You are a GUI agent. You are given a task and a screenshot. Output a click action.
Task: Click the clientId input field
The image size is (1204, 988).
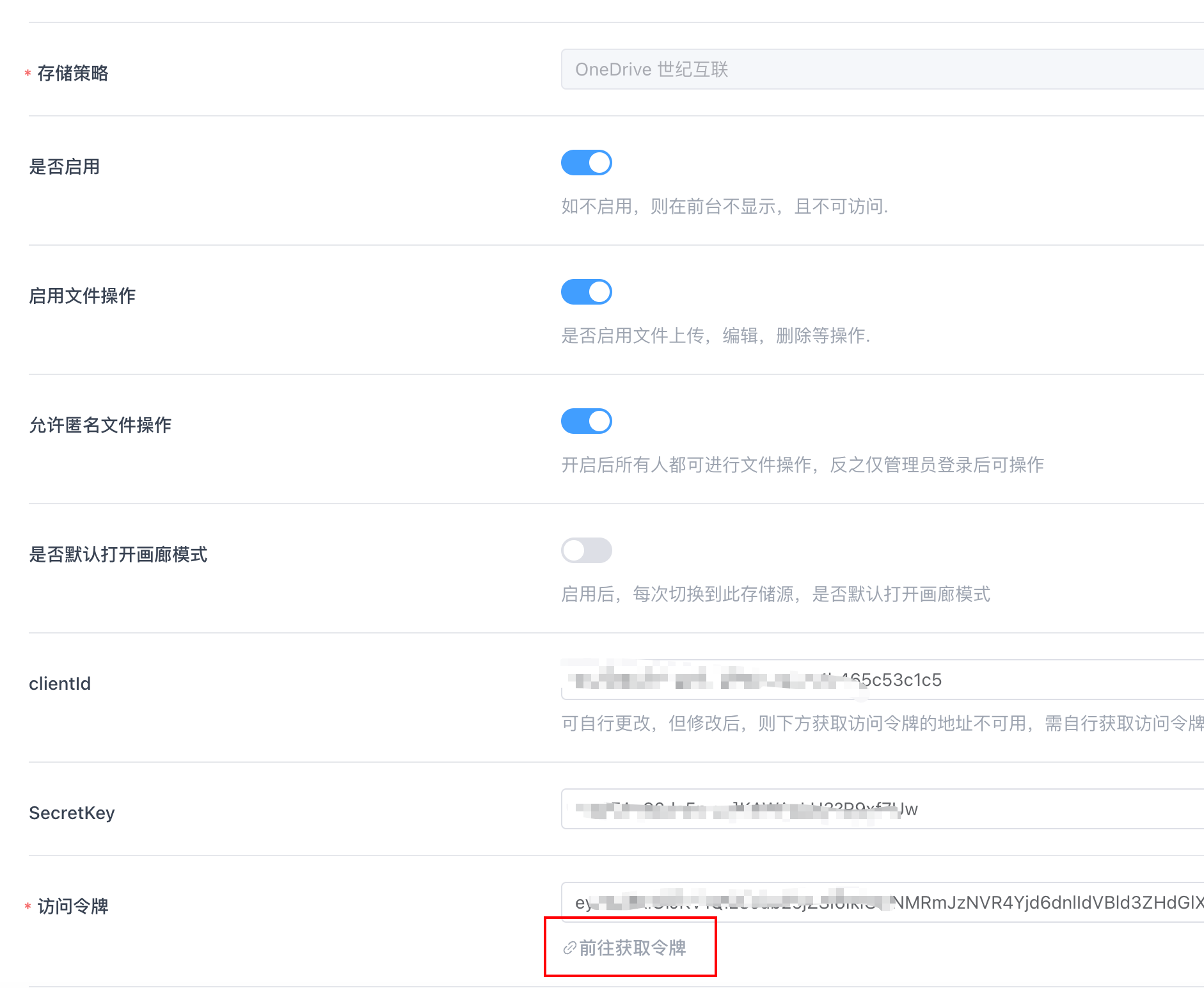click(882, 680)
